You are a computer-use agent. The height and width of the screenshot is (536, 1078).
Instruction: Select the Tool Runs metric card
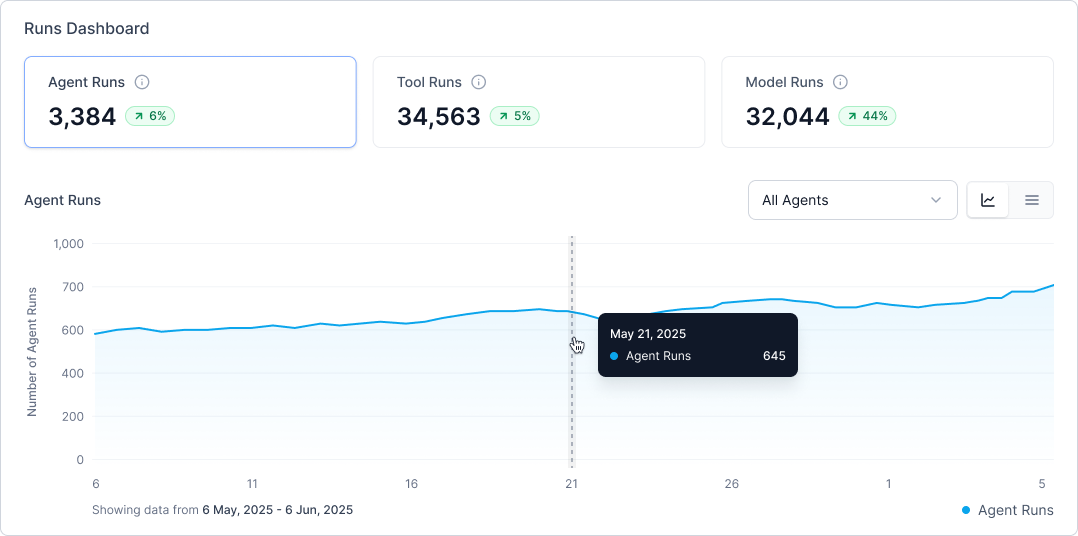click(x=538, y=102)
